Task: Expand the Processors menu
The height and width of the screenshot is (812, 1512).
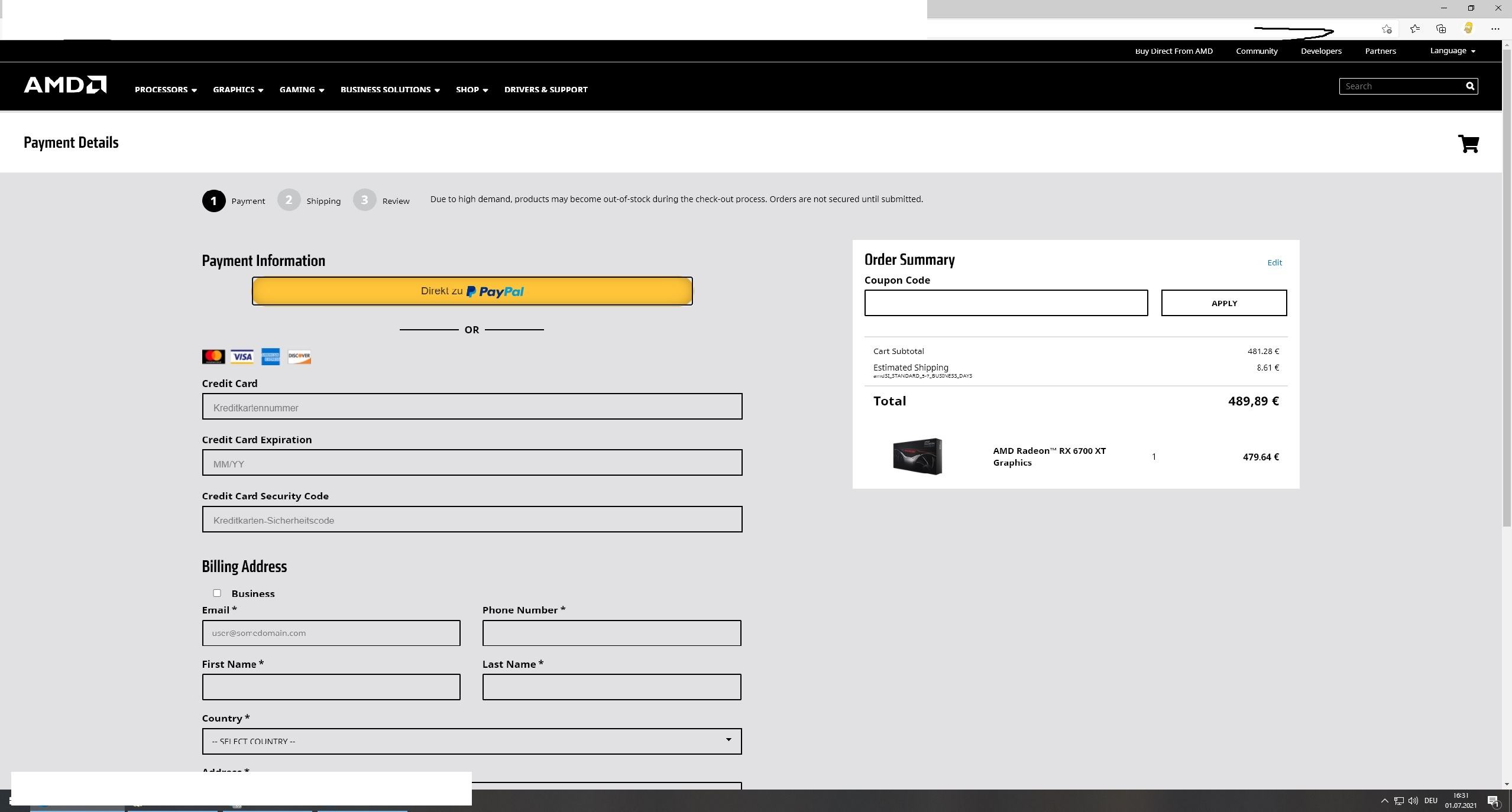Action: pos(166,90)
